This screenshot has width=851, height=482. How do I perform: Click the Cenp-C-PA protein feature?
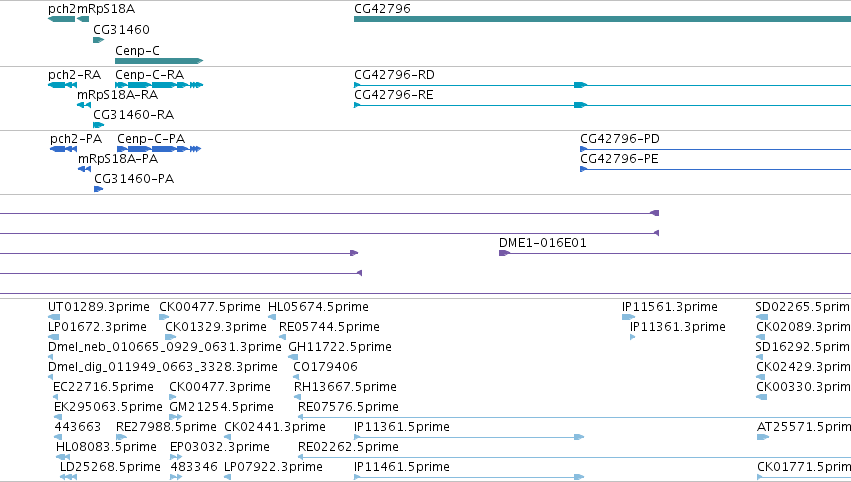point(159,149)
